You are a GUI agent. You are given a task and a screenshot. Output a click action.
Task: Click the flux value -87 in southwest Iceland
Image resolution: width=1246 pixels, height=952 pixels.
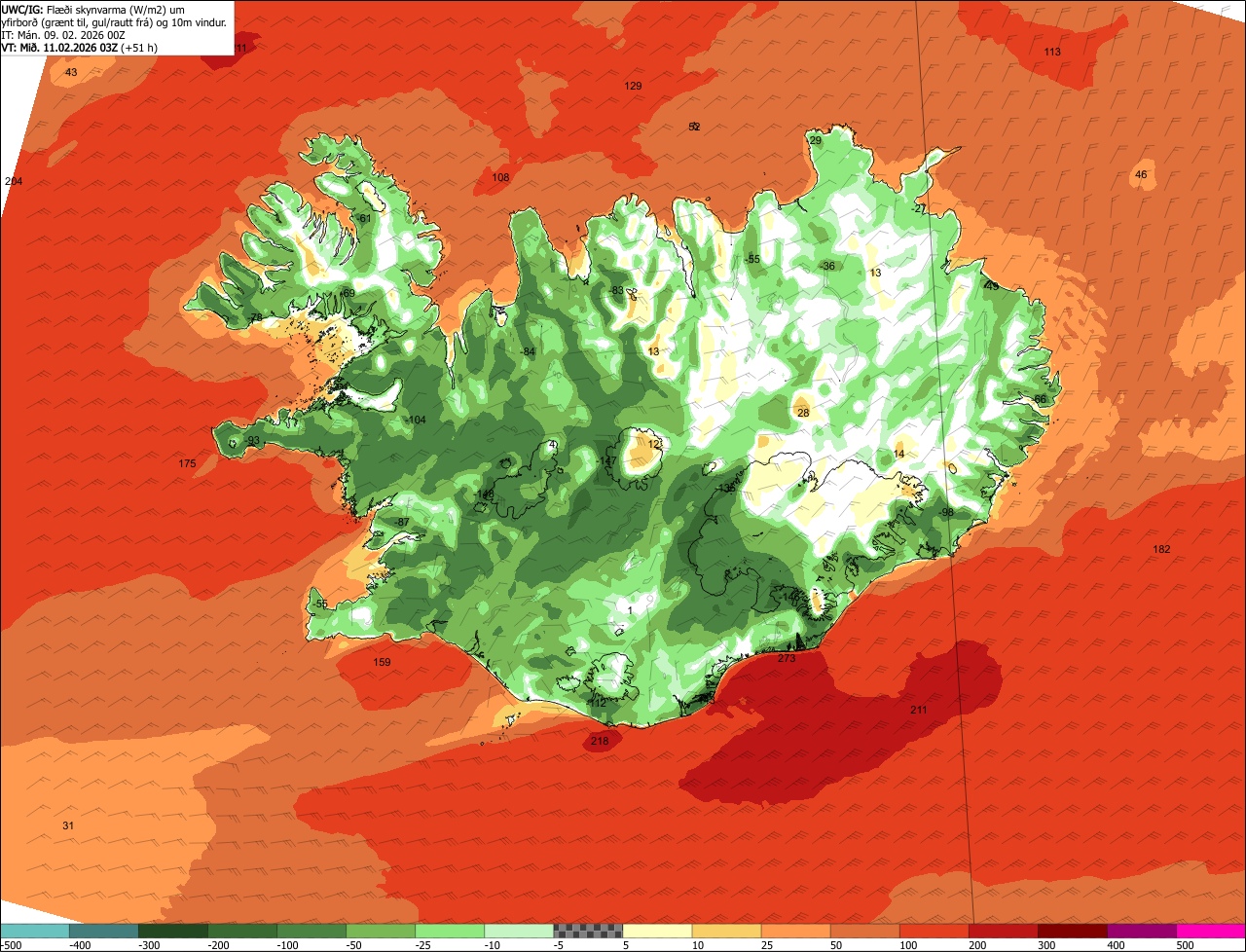point(401,522)
